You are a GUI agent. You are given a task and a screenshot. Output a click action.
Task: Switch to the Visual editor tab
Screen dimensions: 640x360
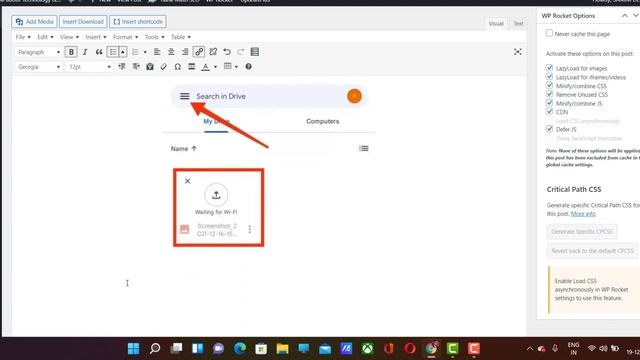[496, 24]
